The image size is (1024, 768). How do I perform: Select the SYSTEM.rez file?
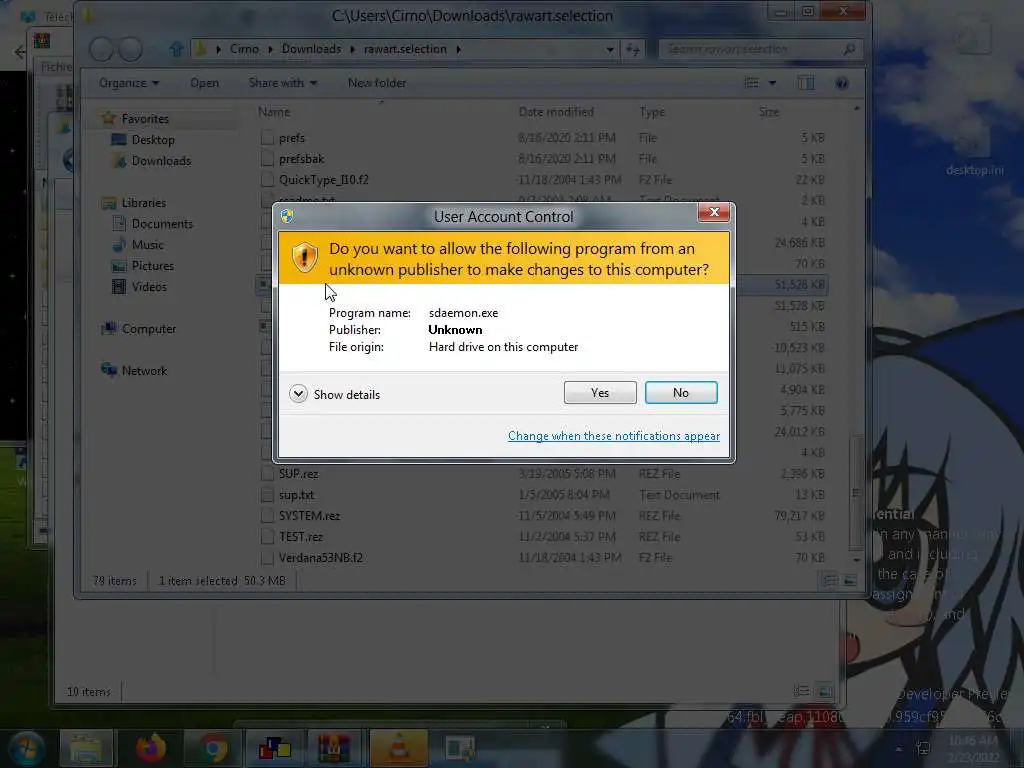point(309,516)
